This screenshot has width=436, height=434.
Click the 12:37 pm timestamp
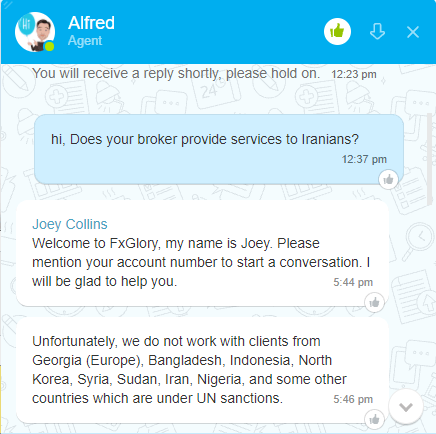[x=364, y=159]
